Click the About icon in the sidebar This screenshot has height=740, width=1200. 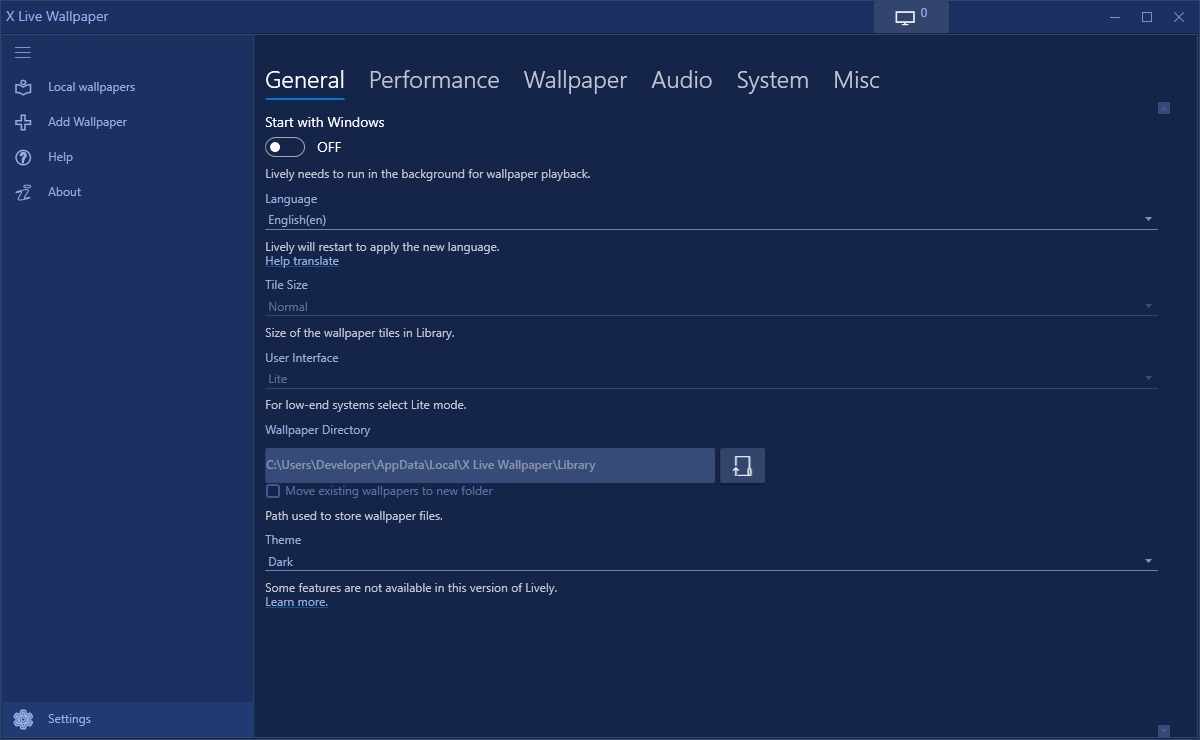pos(22,192)
